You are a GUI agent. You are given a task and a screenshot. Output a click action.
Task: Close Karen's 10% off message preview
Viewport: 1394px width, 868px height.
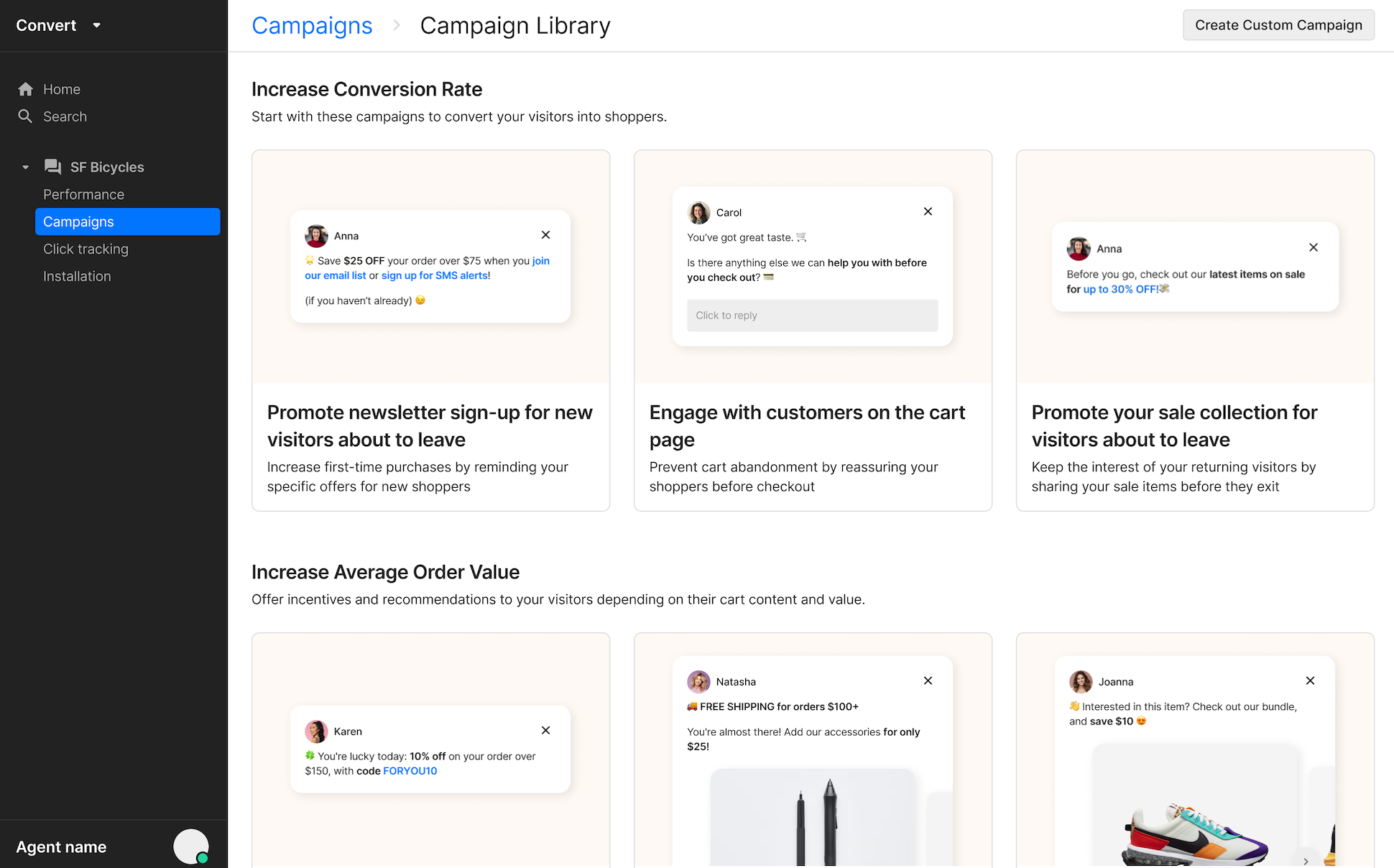point(545,730)
